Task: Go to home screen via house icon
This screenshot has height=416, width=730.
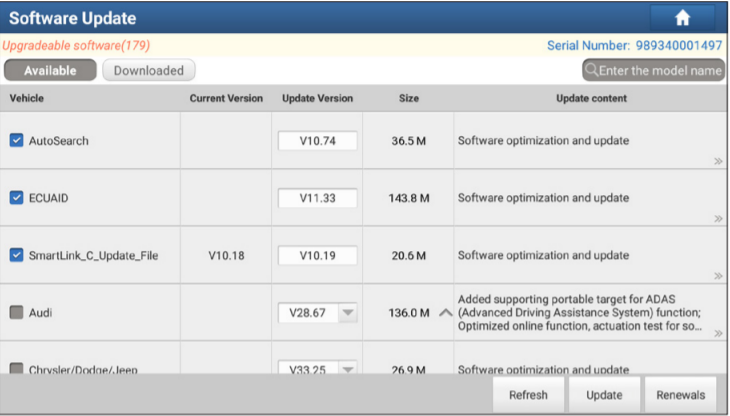Action: click(685, 18)
